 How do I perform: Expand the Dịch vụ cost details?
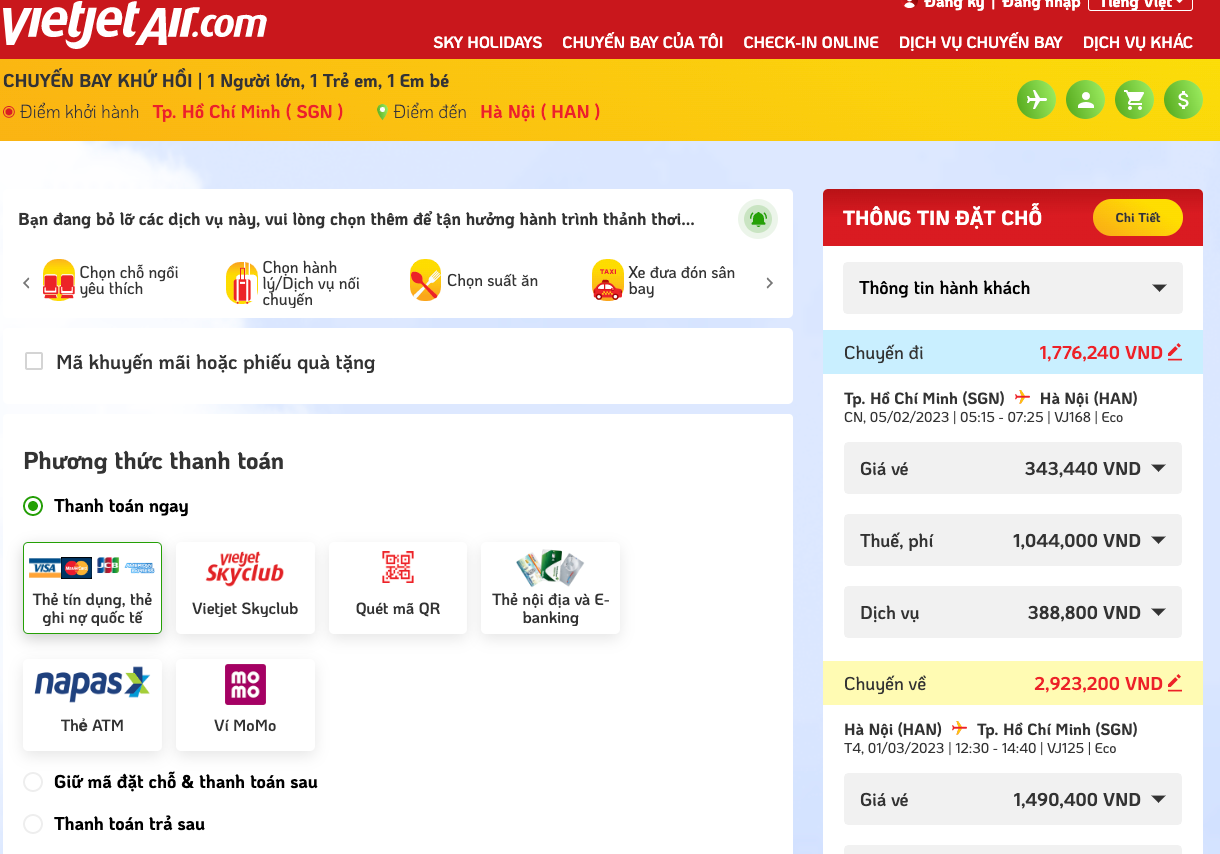(x=1159, y=613)
